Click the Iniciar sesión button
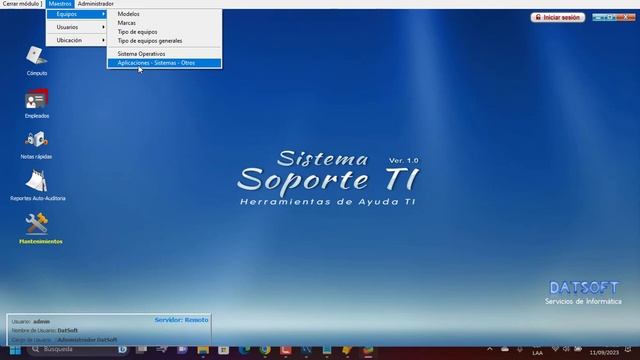This screenshot has width=640, height=360. (x=558, y=18)
